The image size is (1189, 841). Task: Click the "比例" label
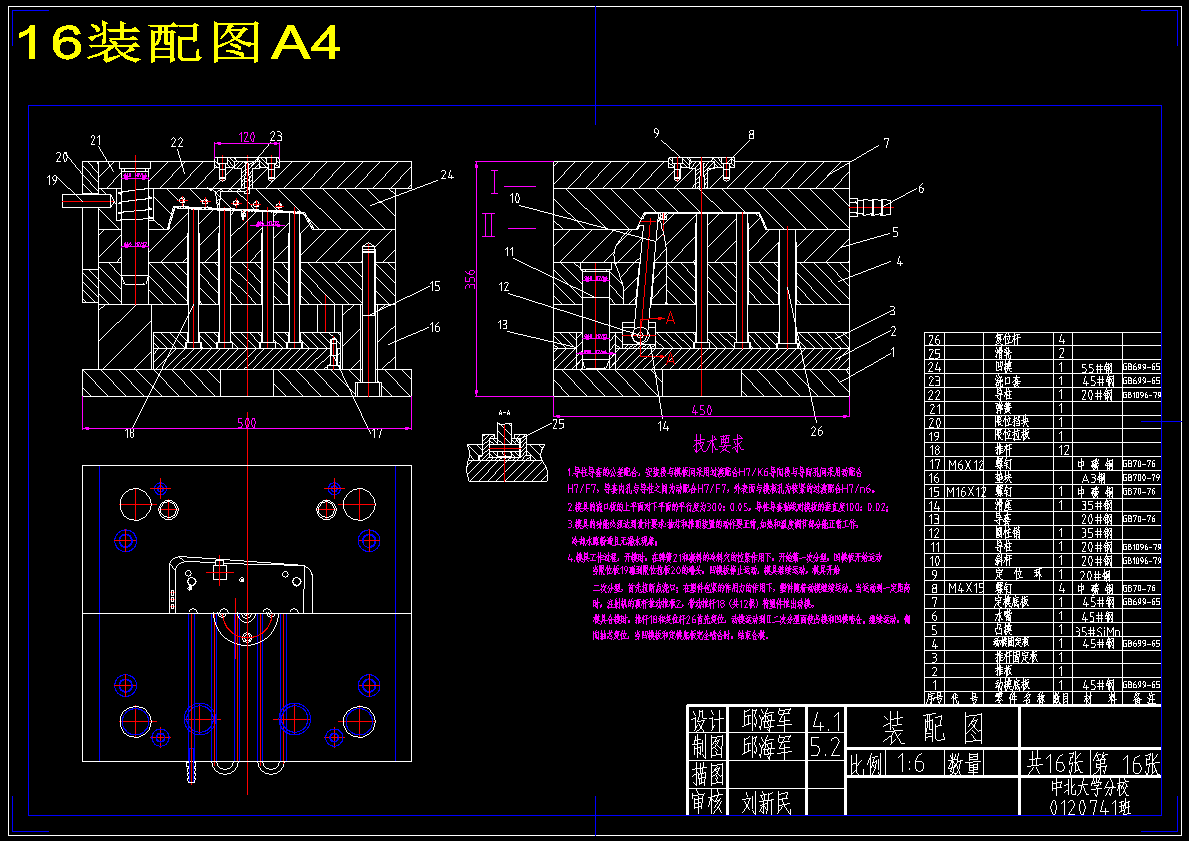[865, 763]
